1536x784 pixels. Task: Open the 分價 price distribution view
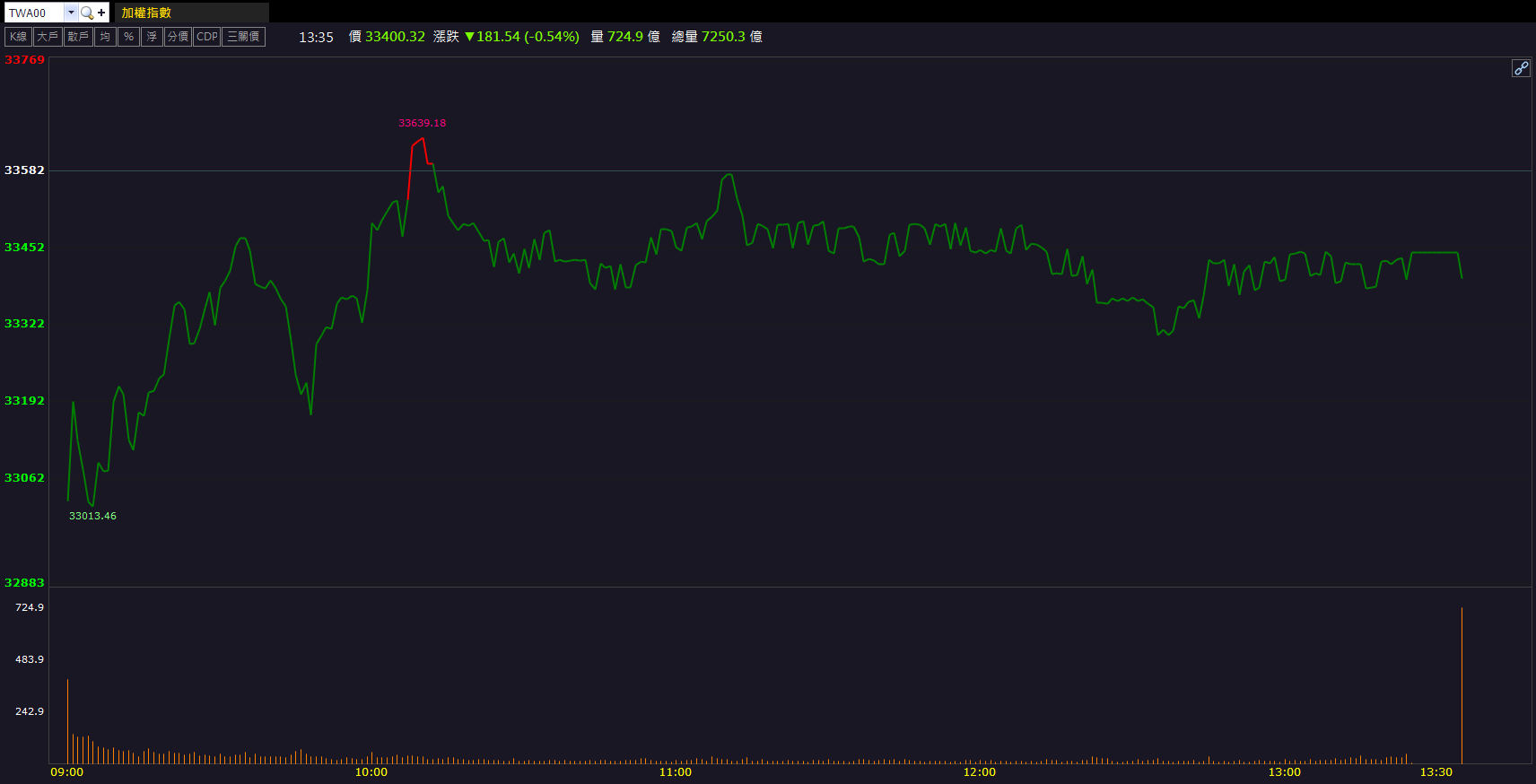[x=178, y=37]
